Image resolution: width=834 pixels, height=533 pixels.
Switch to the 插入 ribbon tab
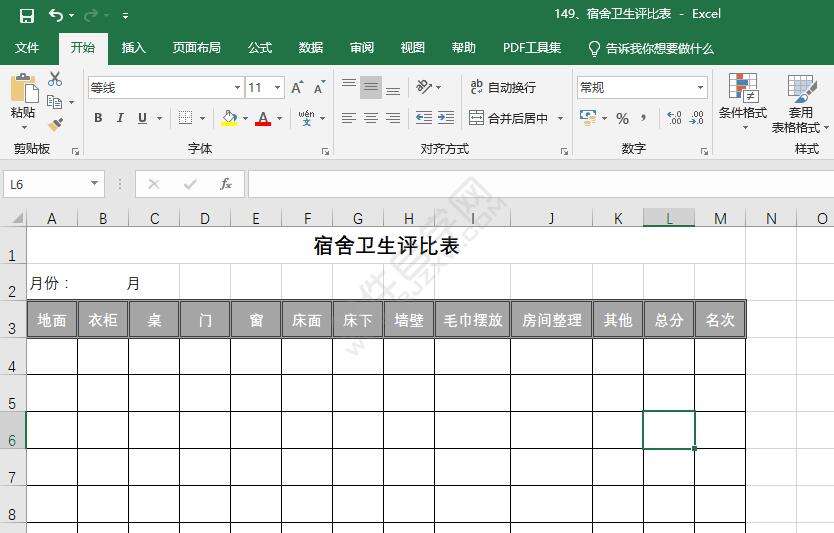point(133,48)
